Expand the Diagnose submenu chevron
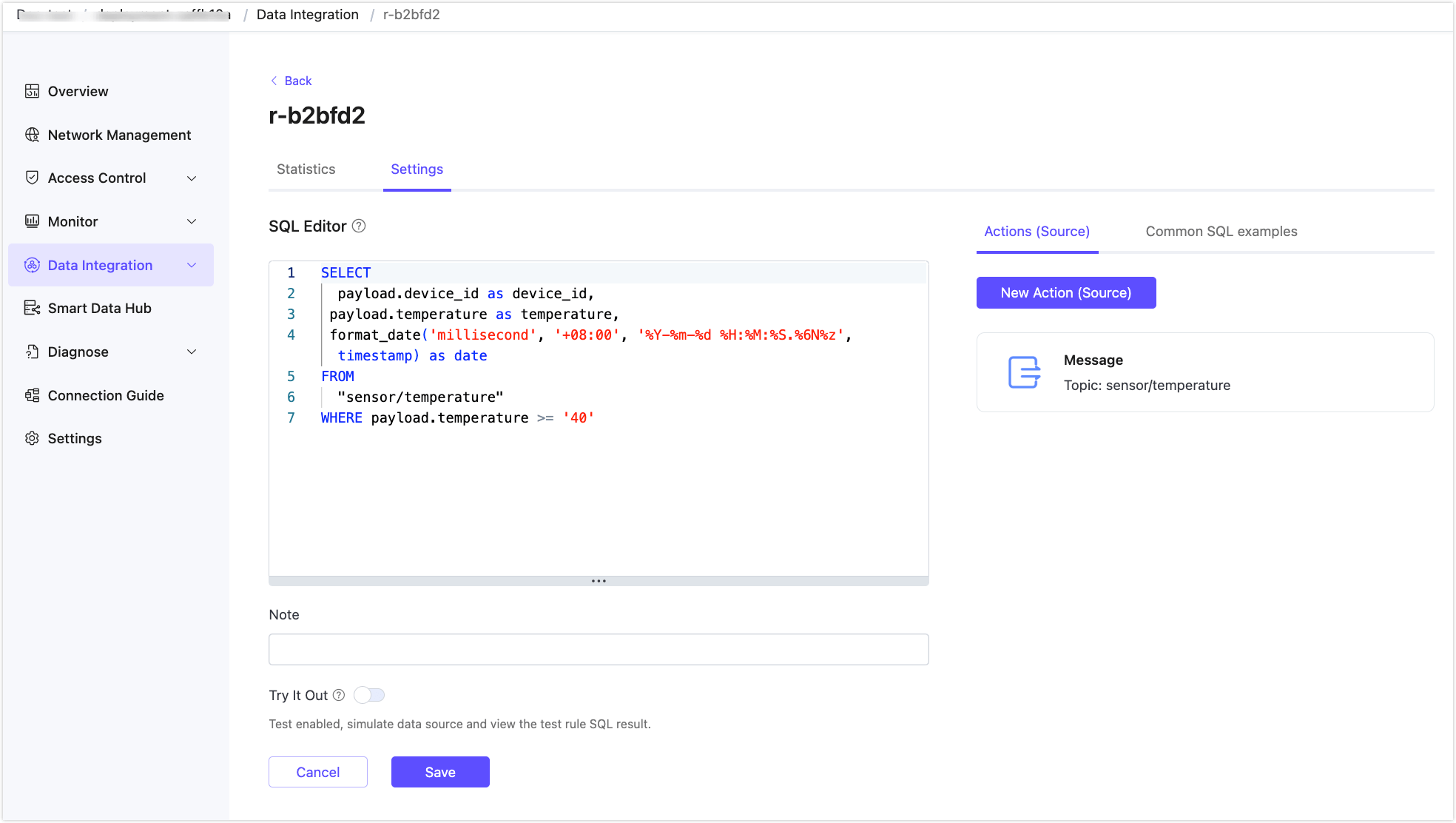This screenshot has height=823, width=1456. tap(192, 352)
